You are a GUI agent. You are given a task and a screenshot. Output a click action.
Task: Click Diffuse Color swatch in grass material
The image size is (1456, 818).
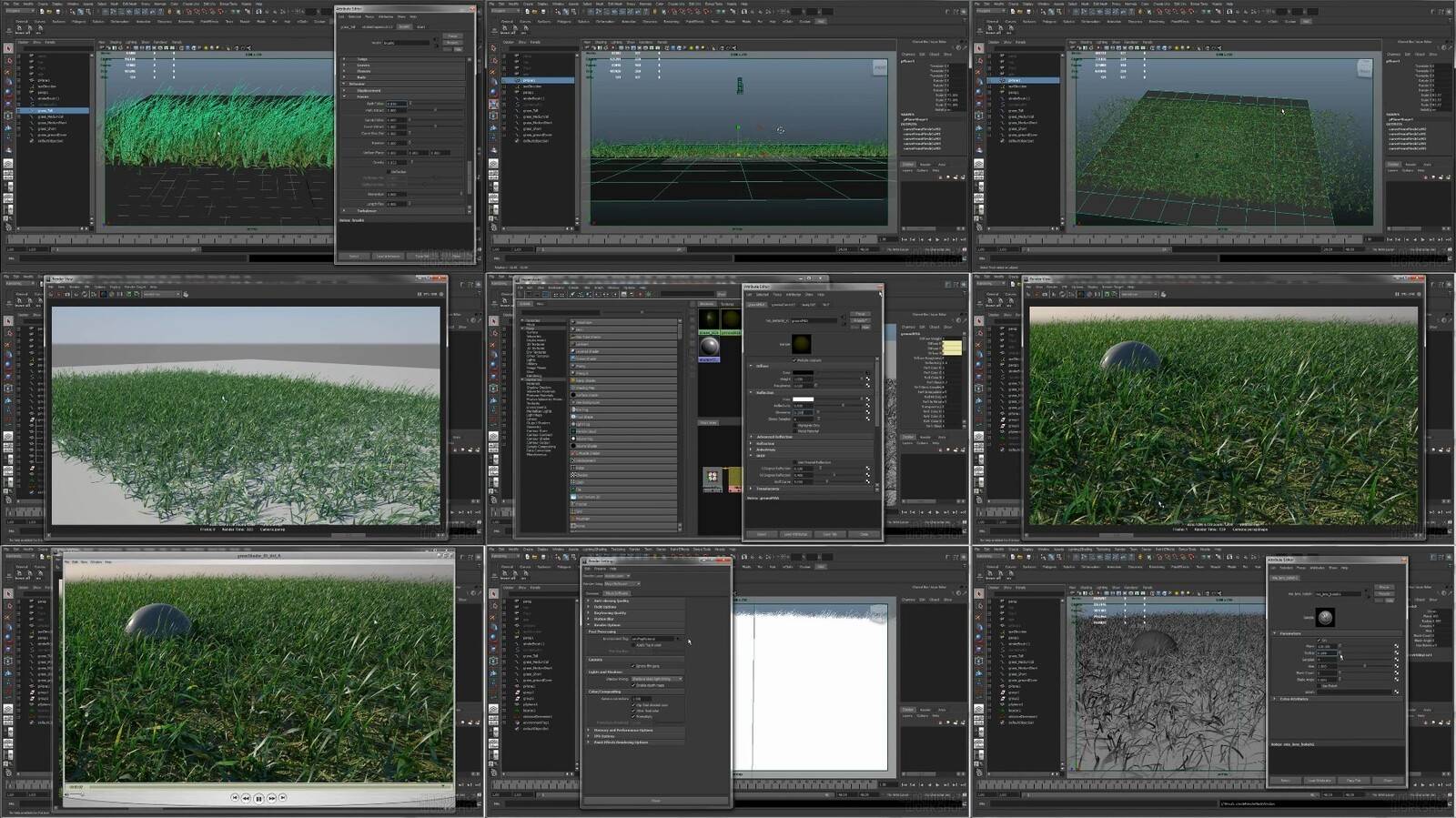point(803,372)
